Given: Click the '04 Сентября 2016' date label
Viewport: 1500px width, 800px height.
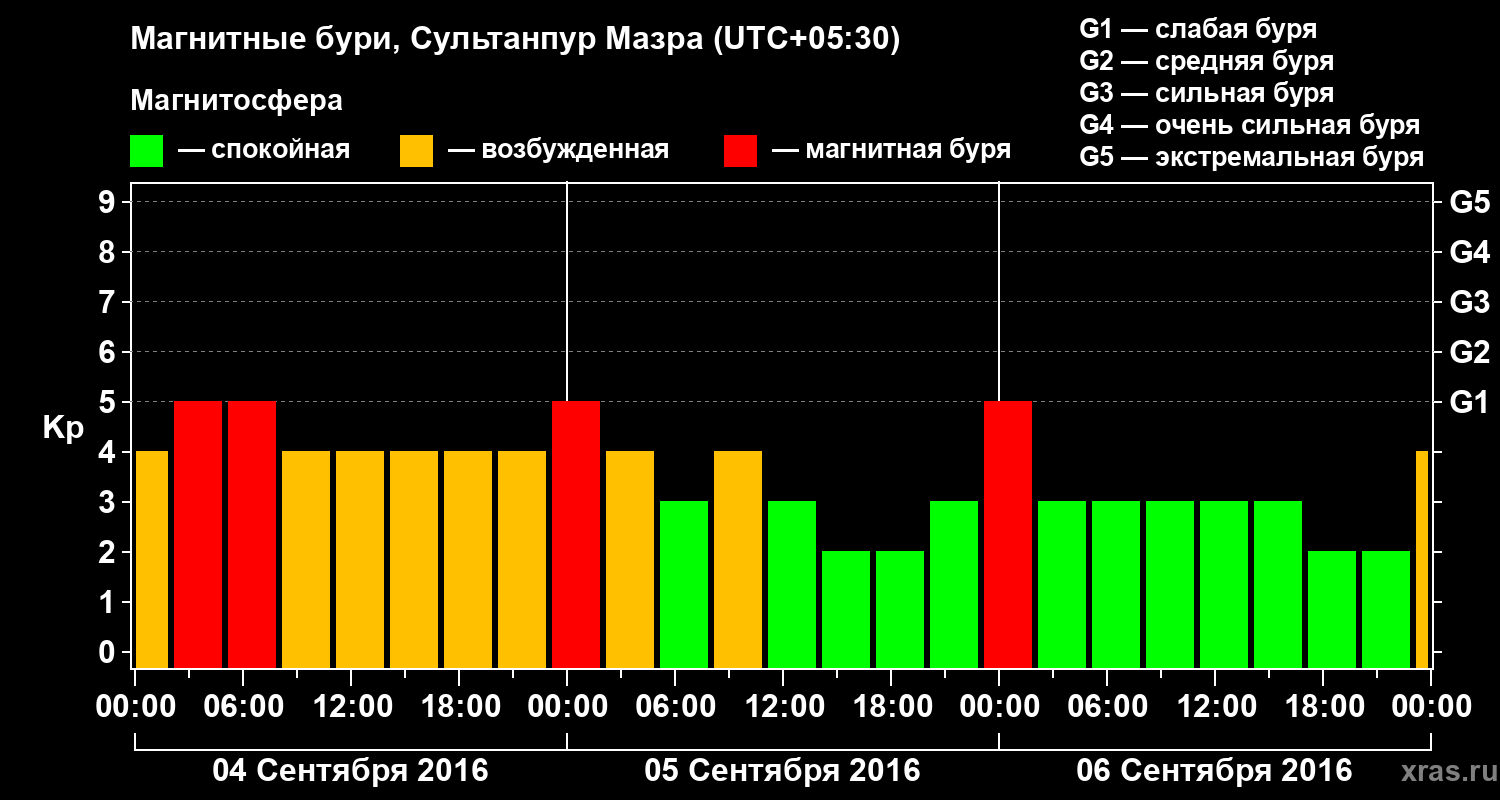Looking at the screenshot, I should (x=351, y=771).
